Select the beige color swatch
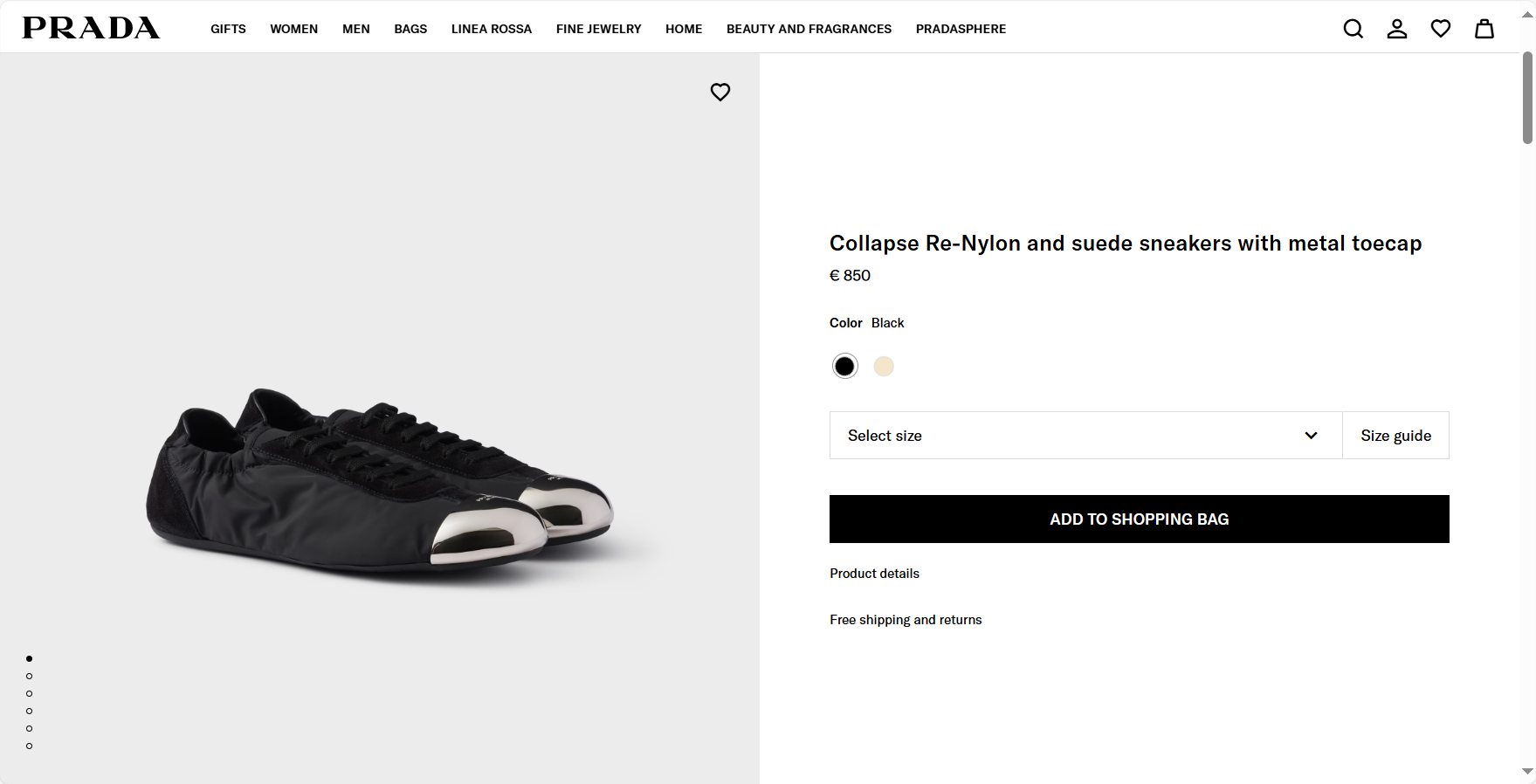This screenshot has height=784, width=1536. coord(884,366)
